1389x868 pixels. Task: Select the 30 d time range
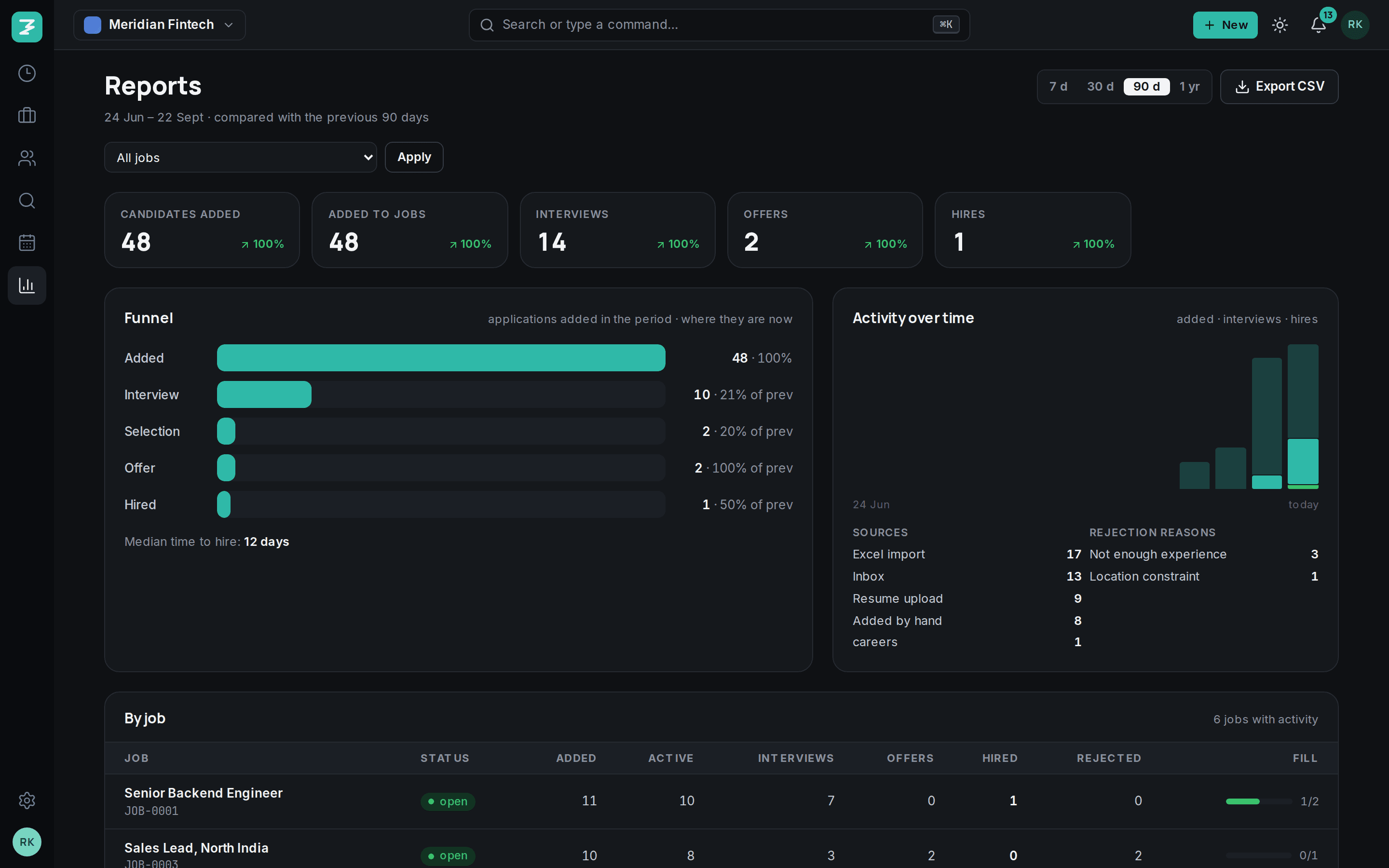(x=1100, y=87)
